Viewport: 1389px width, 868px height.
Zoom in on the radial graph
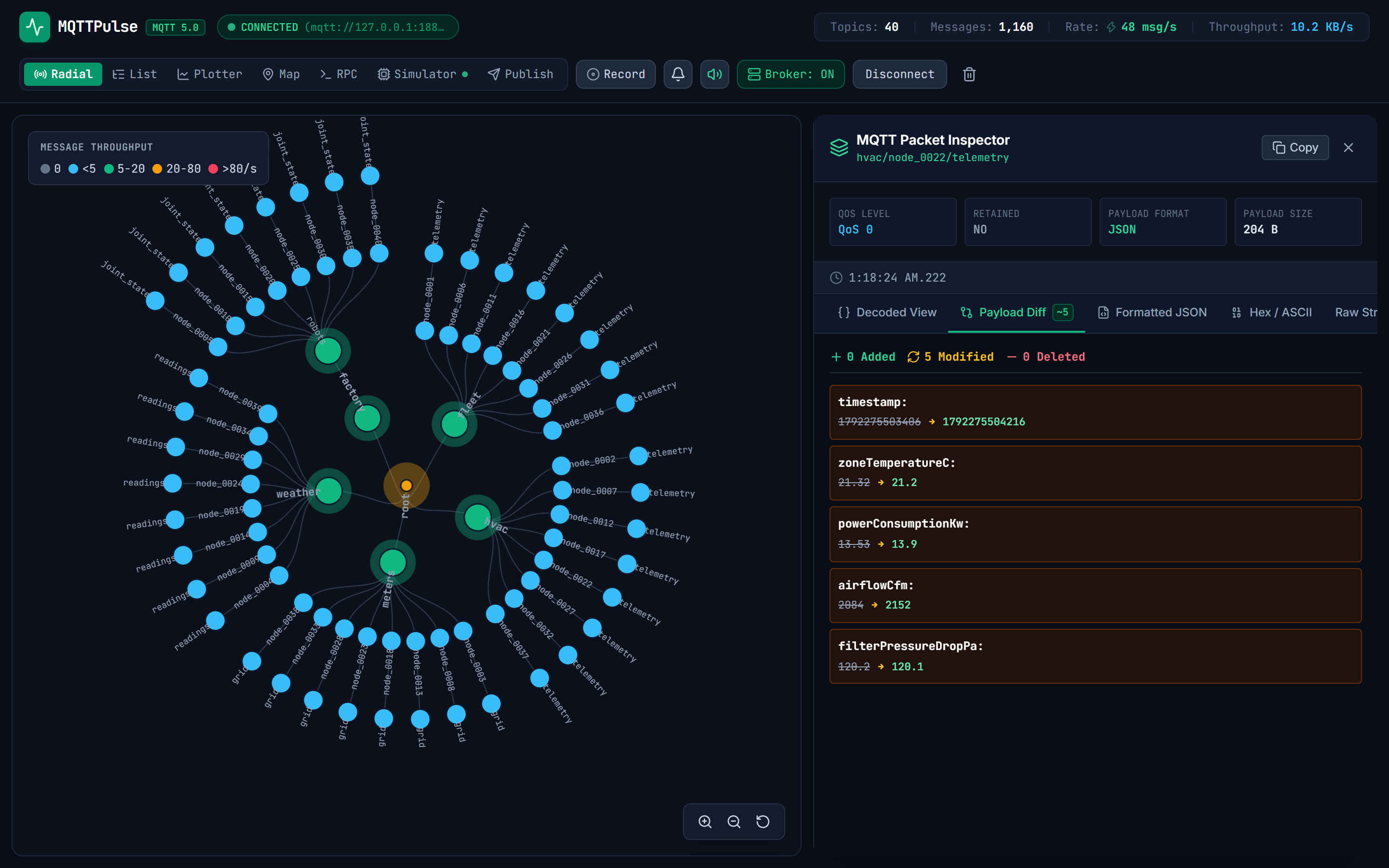(705, 822)
